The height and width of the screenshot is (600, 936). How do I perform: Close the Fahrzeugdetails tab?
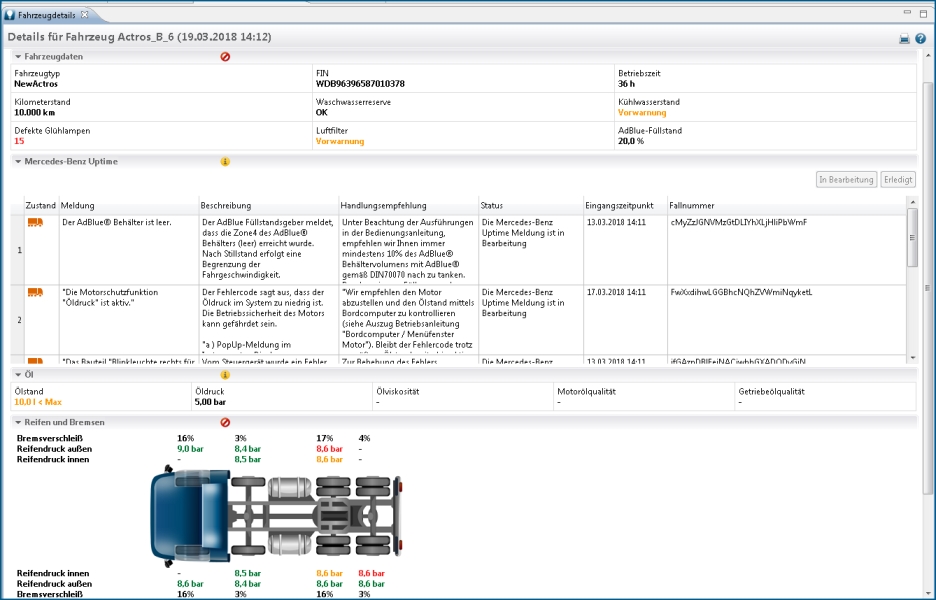click(84, 15)
